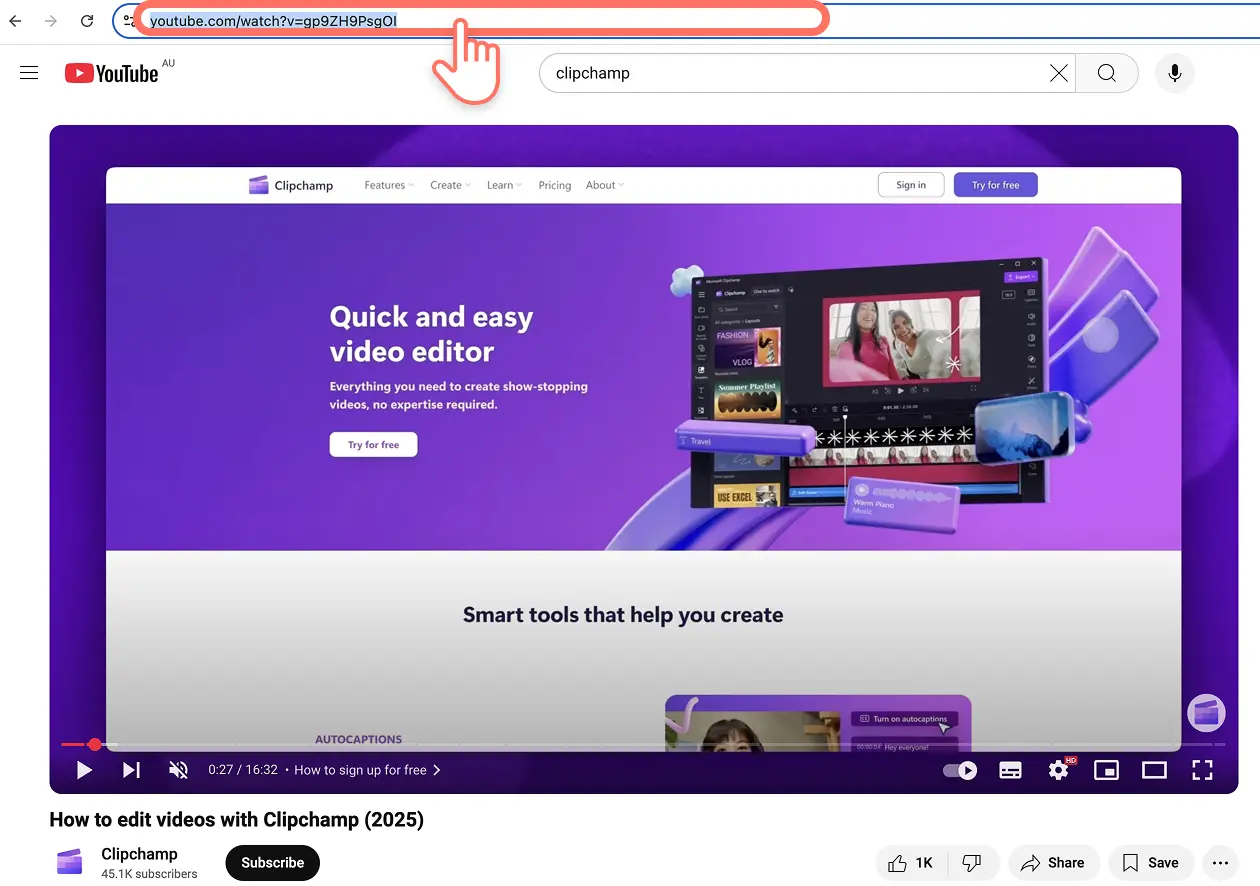Go to YouTube home via logo
1260x886 pixels.
coord(111,73)
